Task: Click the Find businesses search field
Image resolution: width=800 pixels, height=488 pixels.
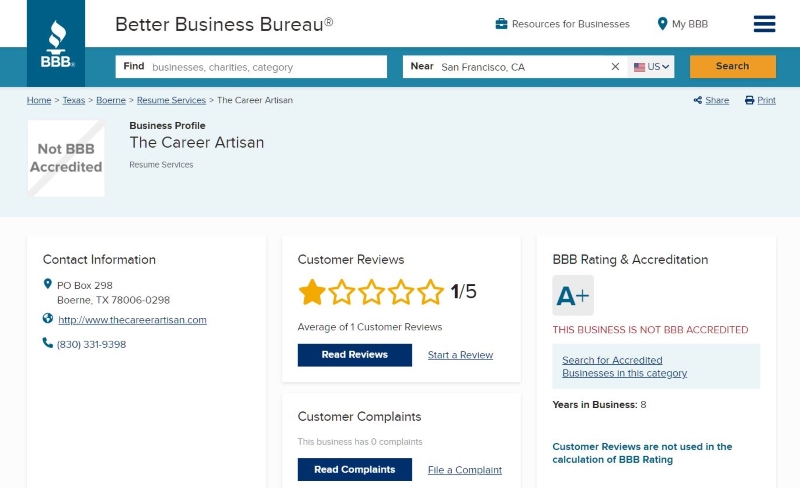Action: [x=251, y=67]
